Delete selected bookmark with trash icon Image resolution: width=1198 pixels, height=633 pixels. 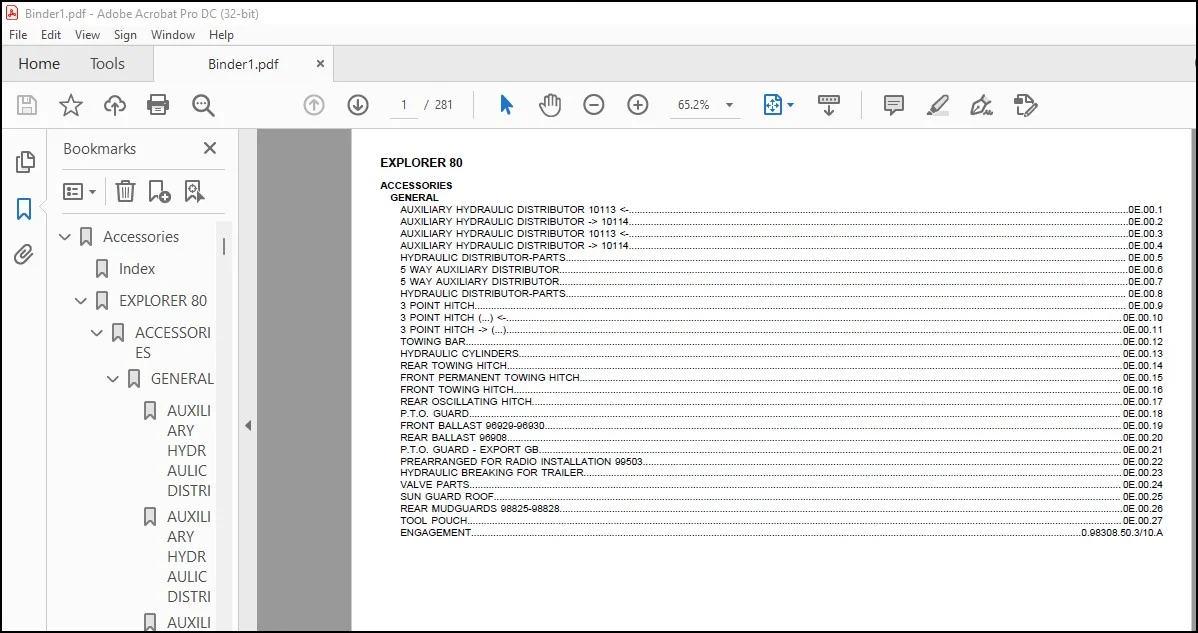pos(125,191)
